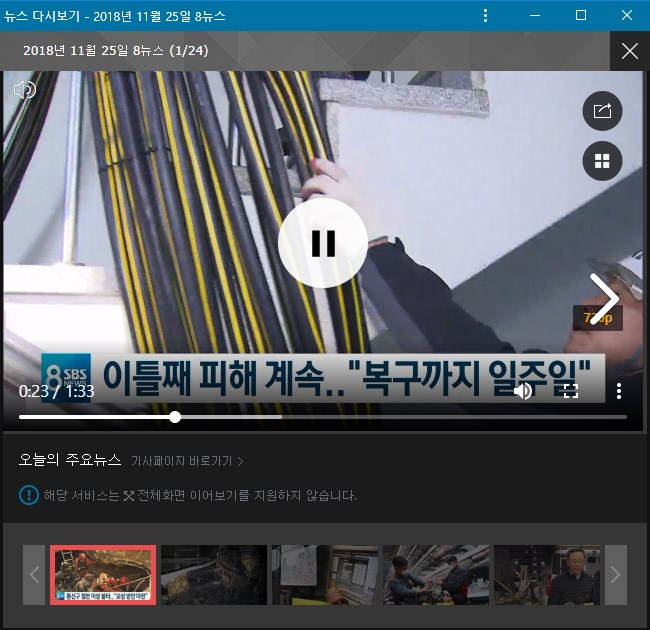Select the first highlighted news thumbnail
This screenshot has height=630, width=650.
[x=103, y=575]
